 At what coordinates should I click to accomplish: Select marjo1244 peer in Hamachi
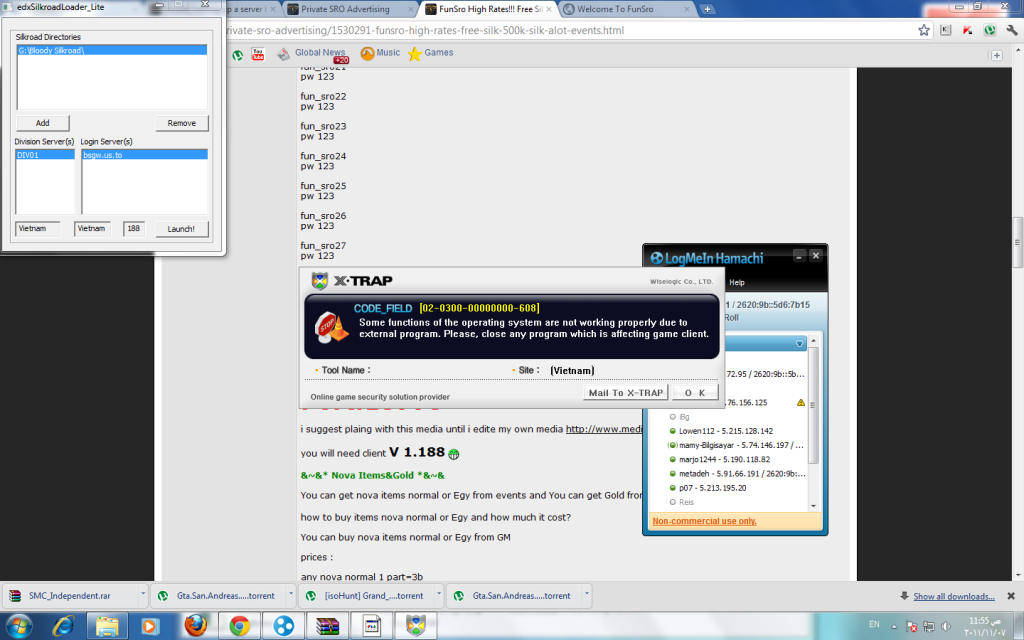click(724, 459)
